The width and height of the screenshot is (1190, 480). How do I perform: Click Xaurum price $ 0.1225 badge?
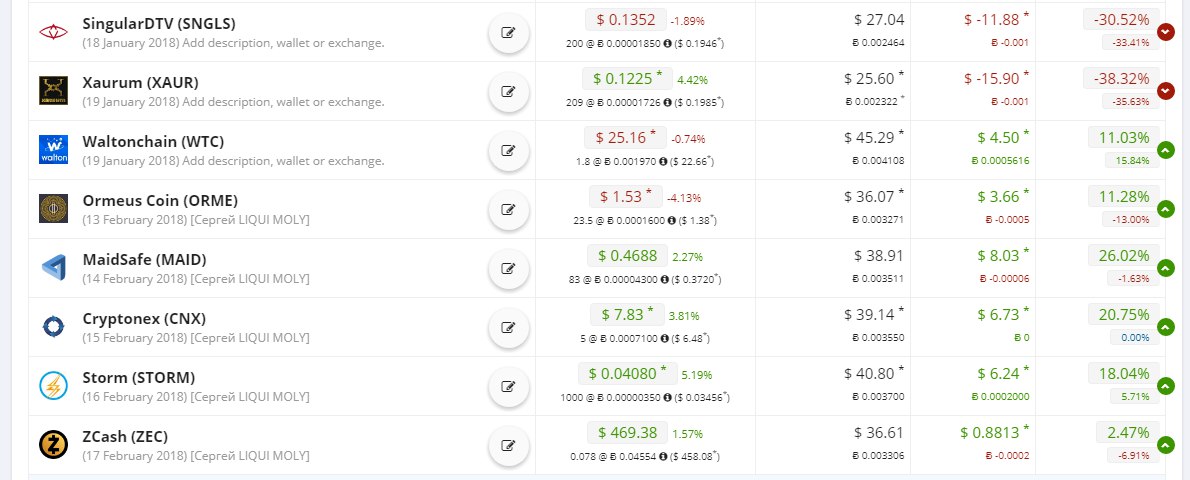tap(628, 78)
